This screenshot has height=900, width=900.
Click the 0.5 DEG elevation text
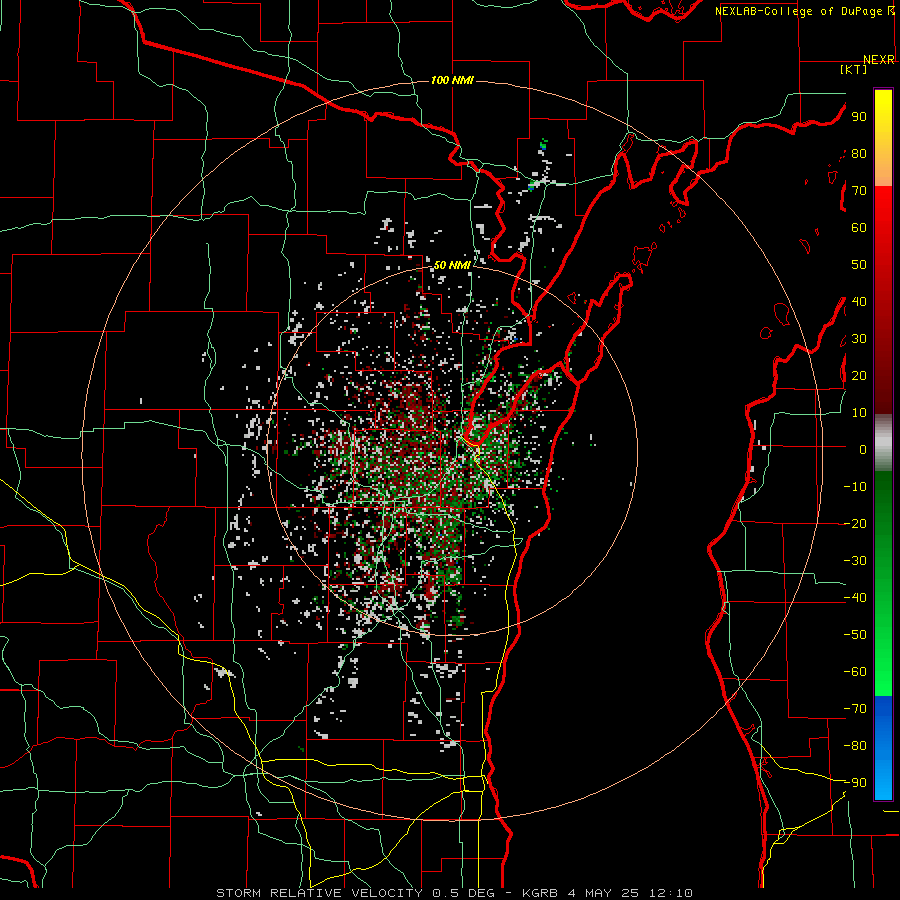tap(470, 893)
